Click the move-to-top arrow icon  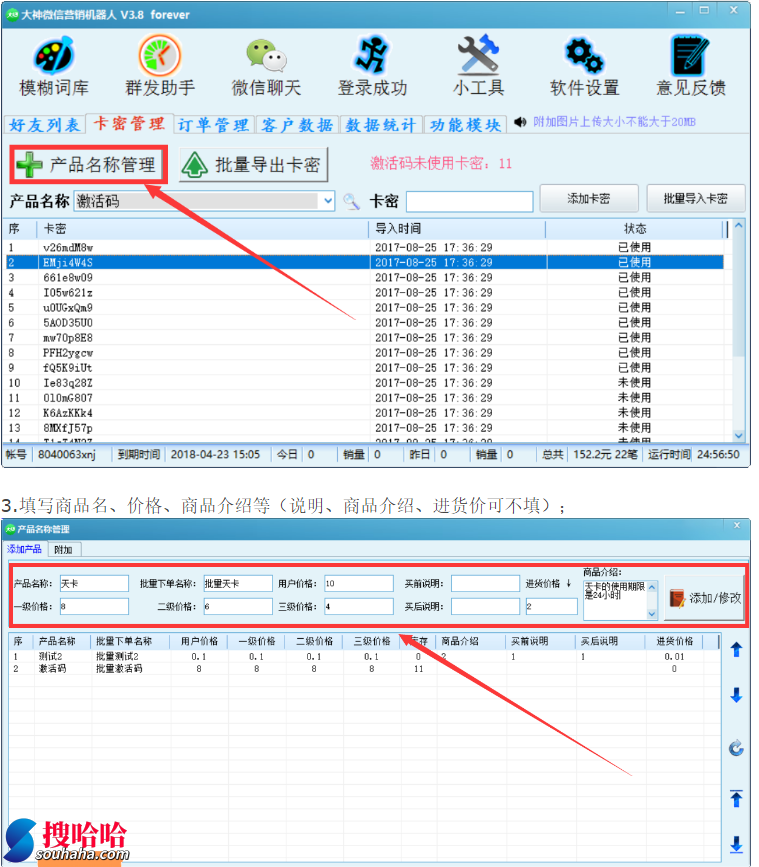736,798
